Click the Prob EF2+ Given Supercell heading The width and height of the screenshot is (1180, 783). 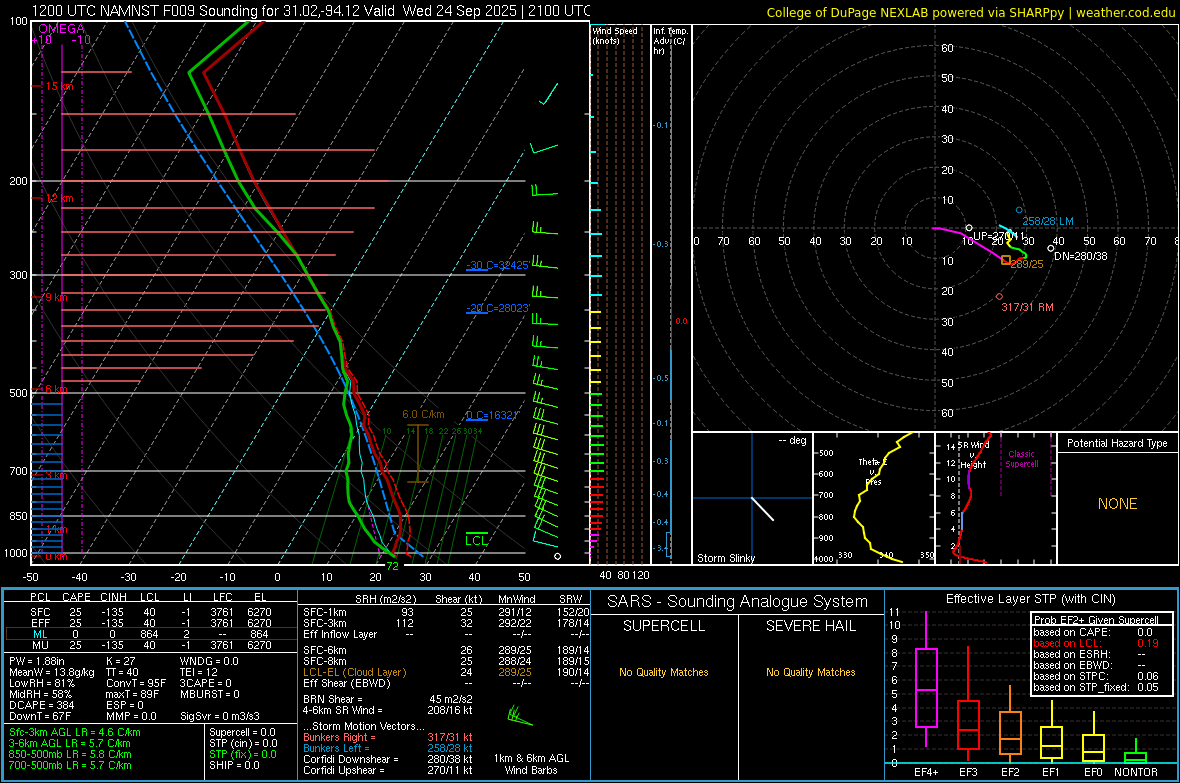(x=1096, y=620)
